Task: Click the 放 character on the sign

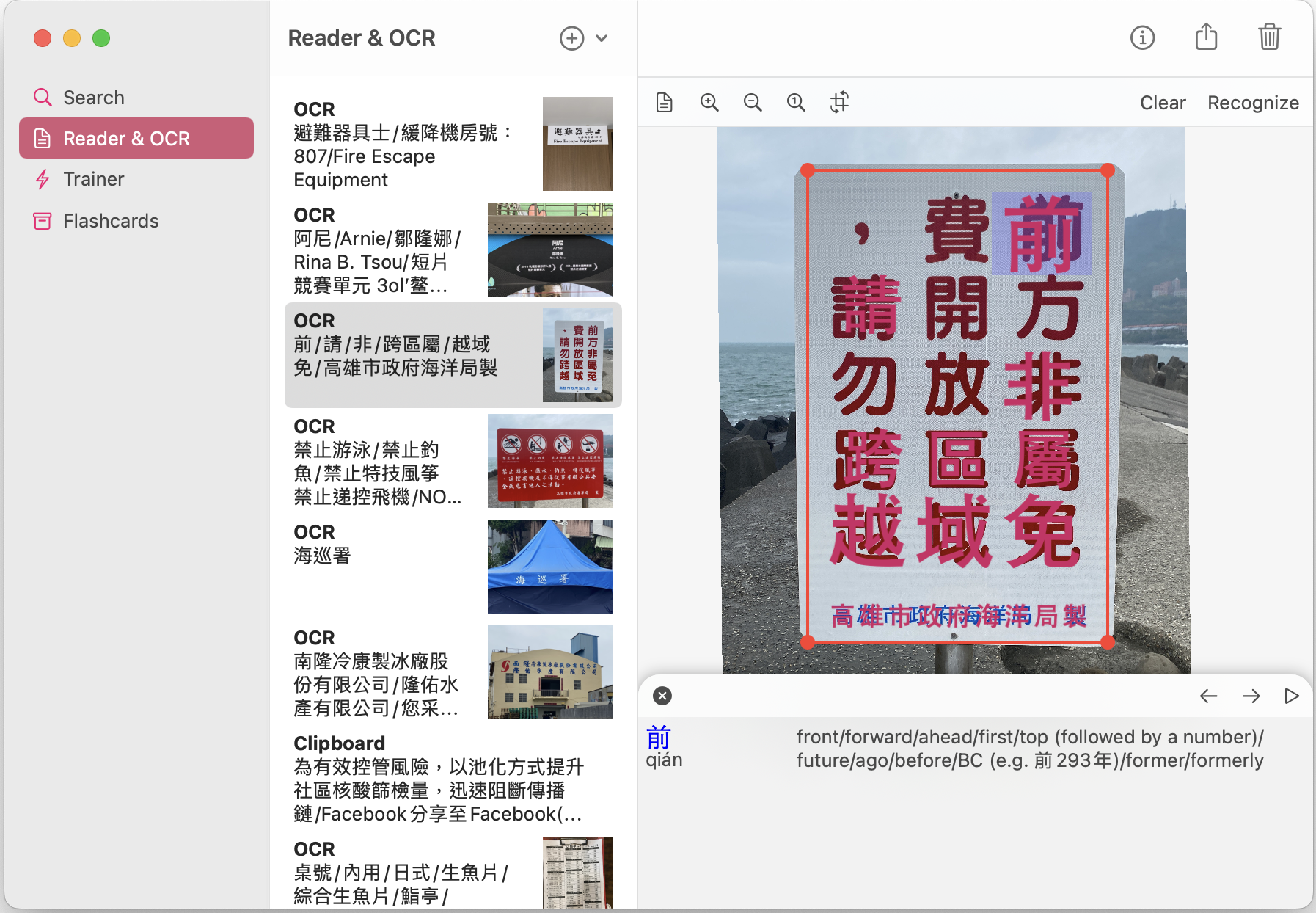Action: (956, 383)
